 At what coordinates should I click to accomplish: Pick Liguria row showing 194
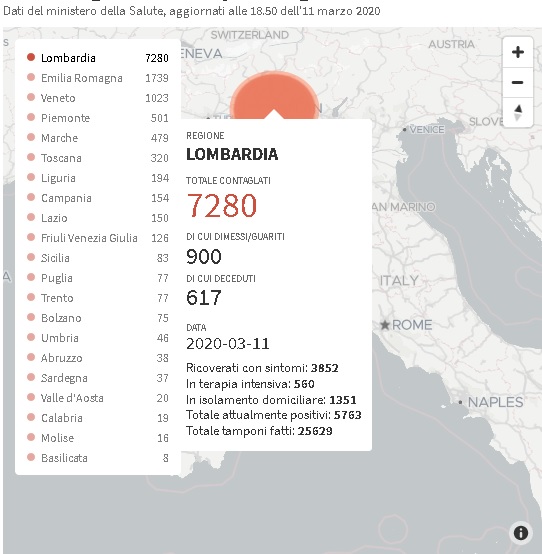point(98,178)
